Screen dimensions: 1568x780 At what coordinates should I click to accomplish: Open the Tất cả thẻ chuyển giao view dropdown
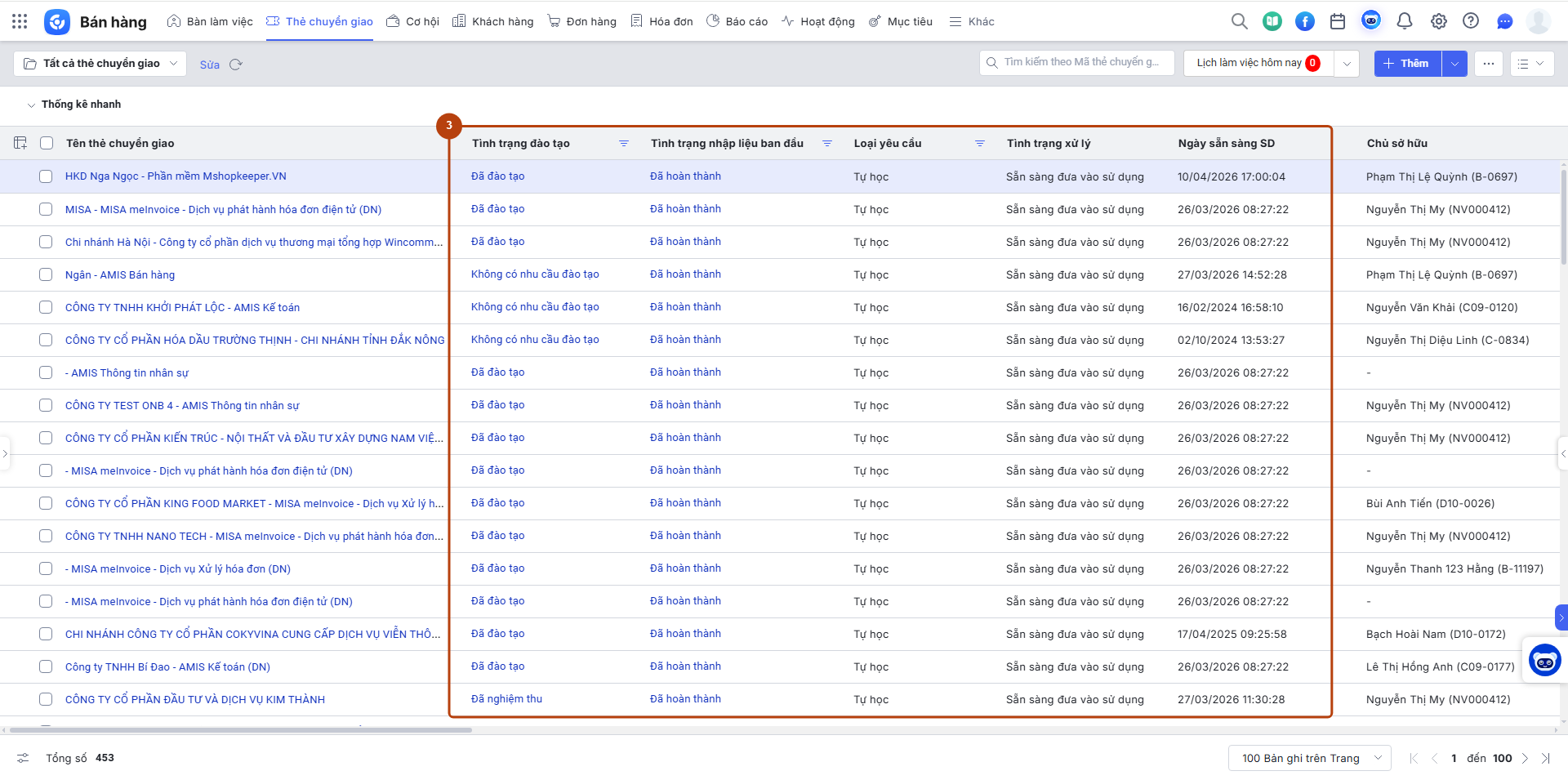pos(100,64)
